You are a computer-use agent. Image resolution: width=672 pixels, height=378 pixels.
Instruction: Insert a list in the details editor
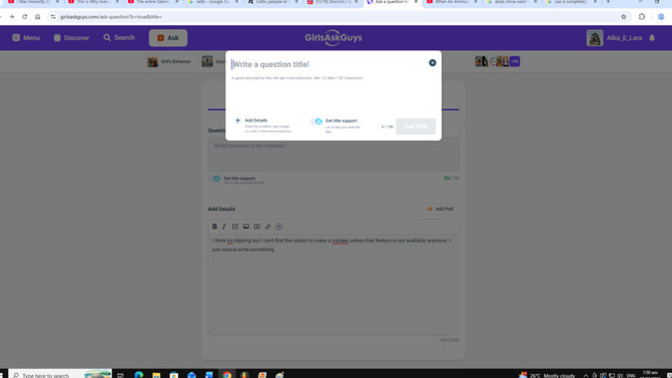click(235, 227)
